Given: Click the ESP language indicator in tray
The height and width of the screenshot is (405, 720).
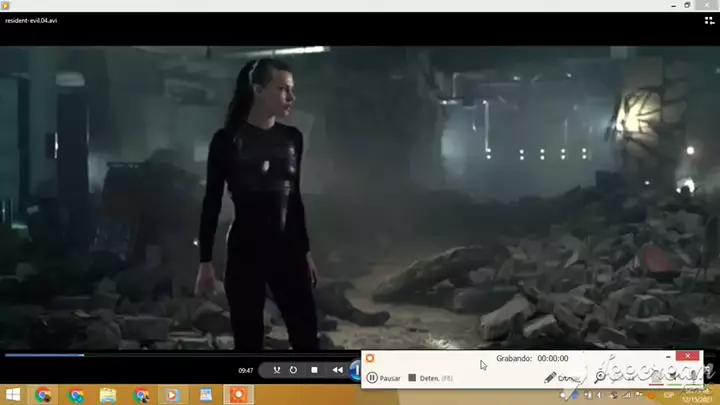Looking at the screenshot, I should [x=669, y=392].
